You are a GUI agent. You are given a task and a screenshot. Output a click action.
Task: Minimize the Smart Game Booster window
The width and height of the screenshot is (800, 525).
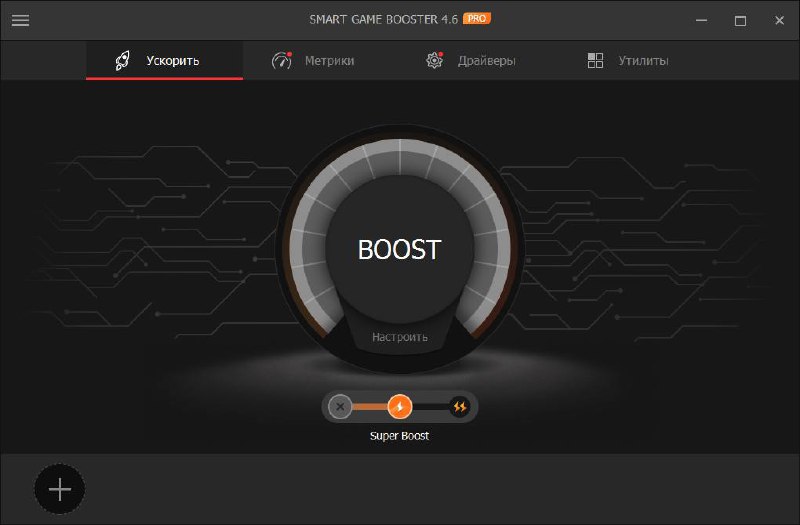[702, 20]
